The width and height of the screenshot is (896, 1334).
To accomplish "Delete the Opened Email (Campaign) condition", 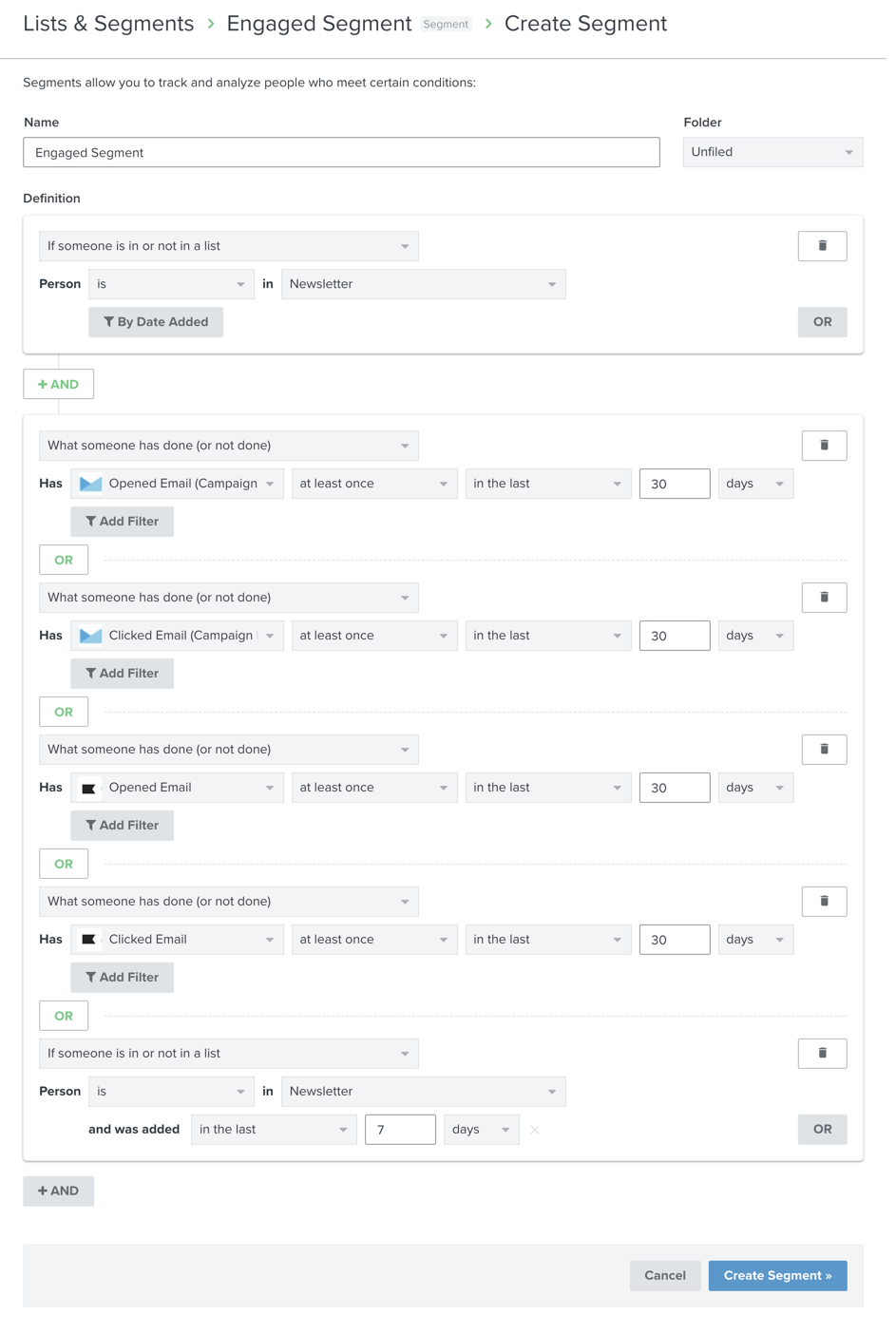I will pyautogui.click(x=823, y=445).
